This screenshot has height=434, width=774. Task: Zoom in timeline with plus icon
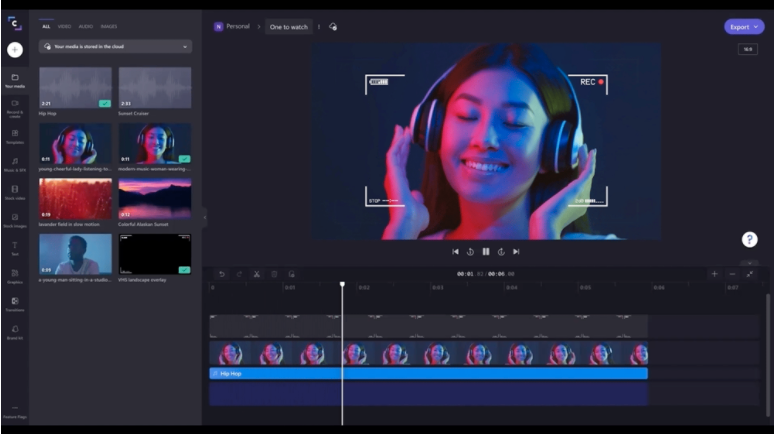(714, 273)
